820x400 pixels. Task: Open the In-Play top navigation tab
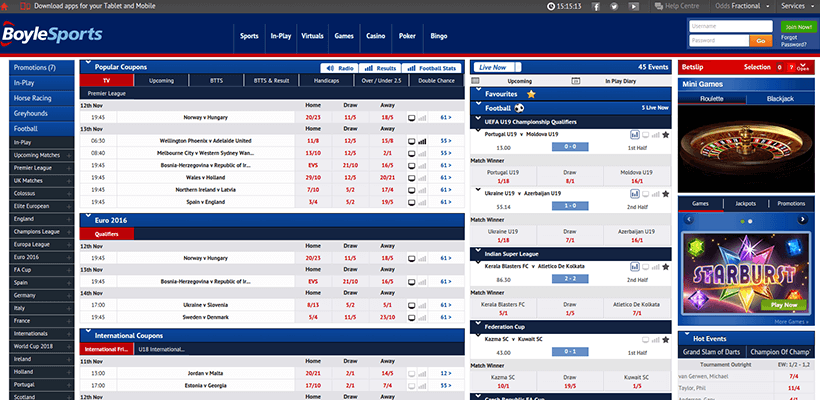pos(281,36)
